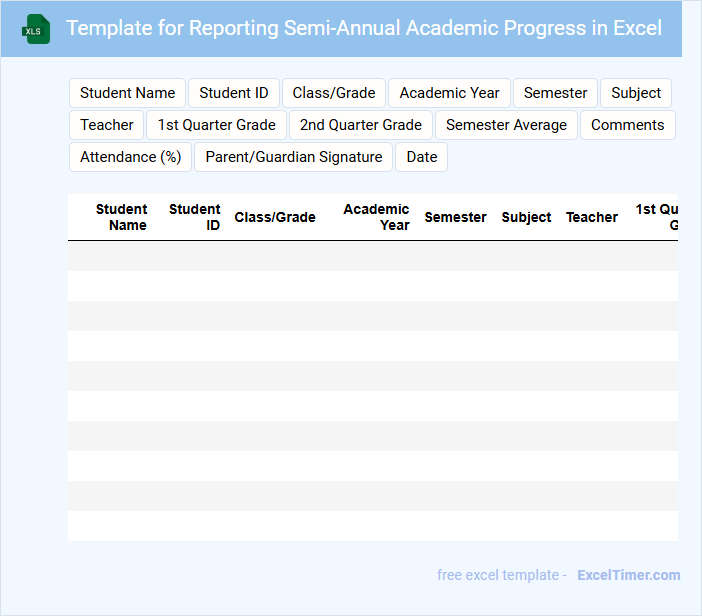Open the ExcelTimer.com link
Image resolution: width=702 pixels, height=616 pixels.
pos(628,575)
